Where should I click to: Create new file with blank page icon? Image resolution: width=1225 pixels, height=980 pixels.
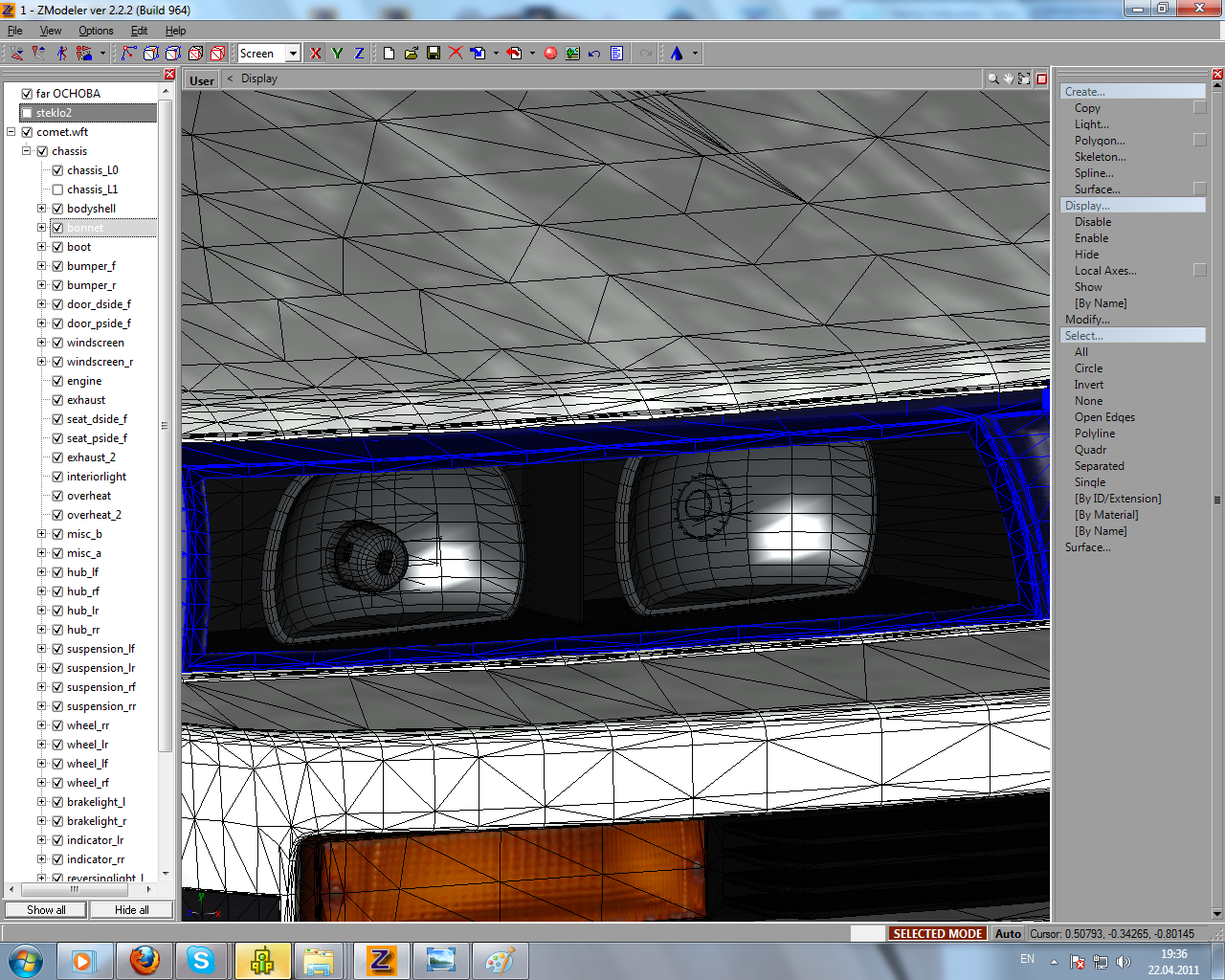(389, 54)
